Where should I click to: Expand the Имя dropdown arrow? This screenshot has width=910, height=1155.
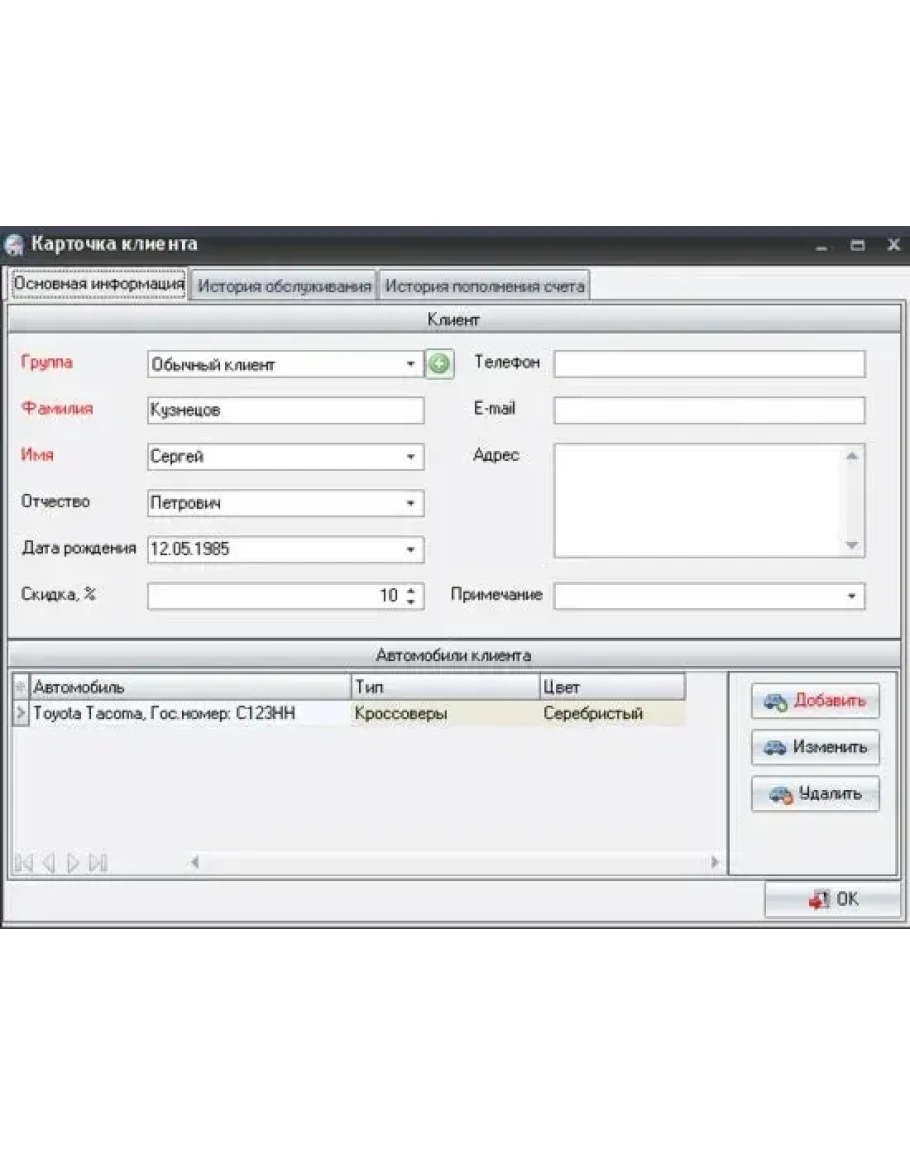pyautogui.click(x=411, y=457)
